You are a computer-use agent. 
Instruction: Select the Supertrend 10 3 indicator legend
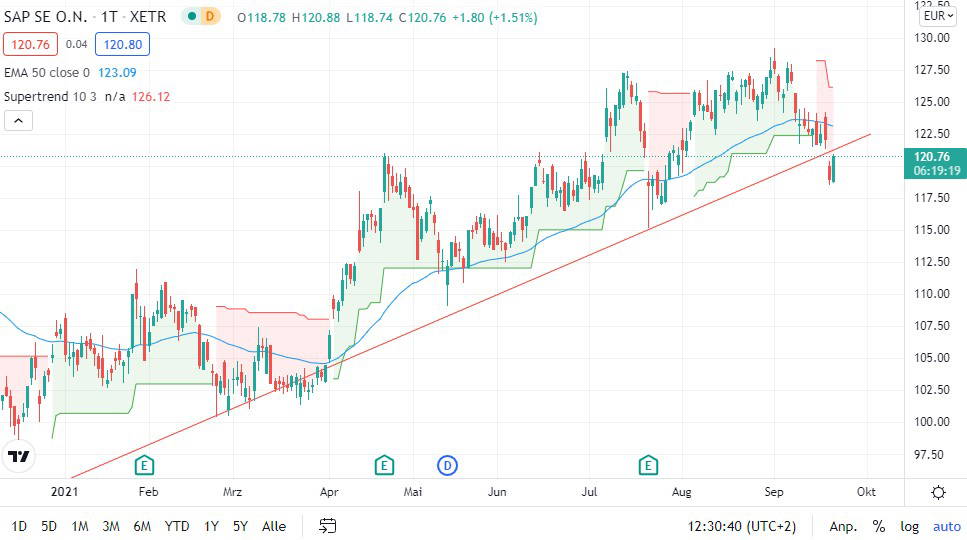[50, 97]
